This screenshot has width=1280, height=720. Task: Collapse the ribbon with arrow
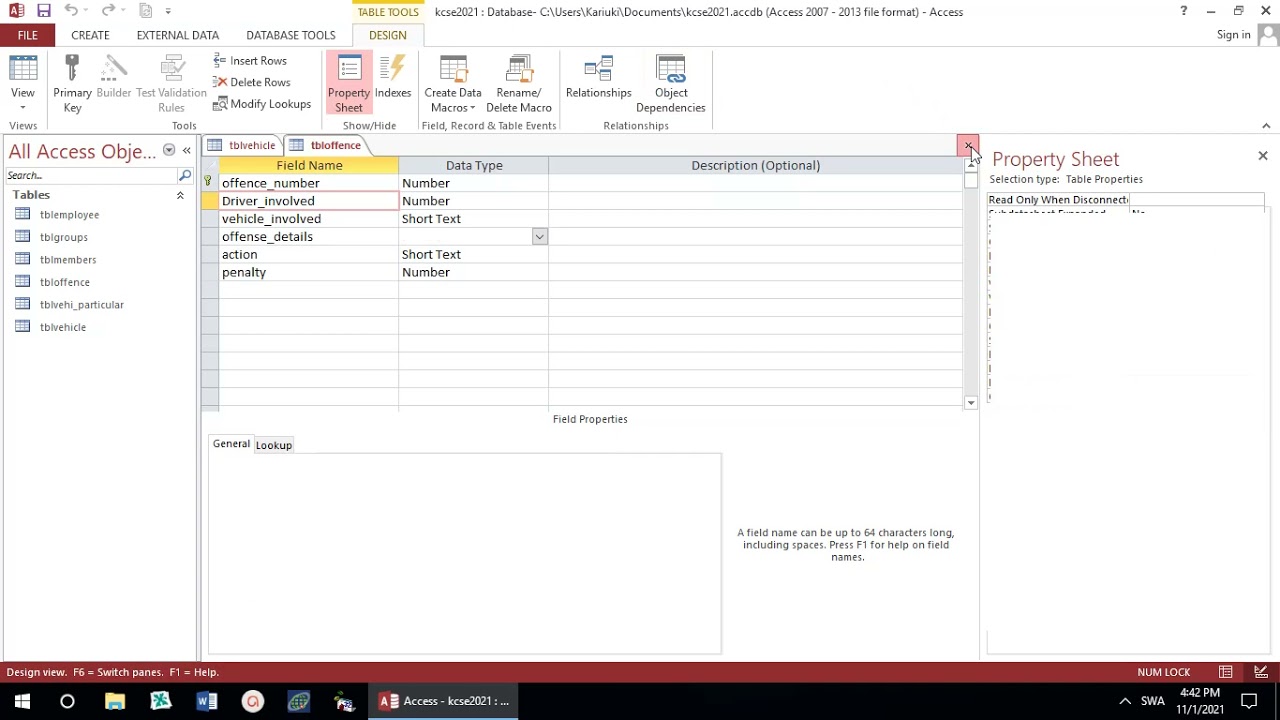[x=1266, y=126]
